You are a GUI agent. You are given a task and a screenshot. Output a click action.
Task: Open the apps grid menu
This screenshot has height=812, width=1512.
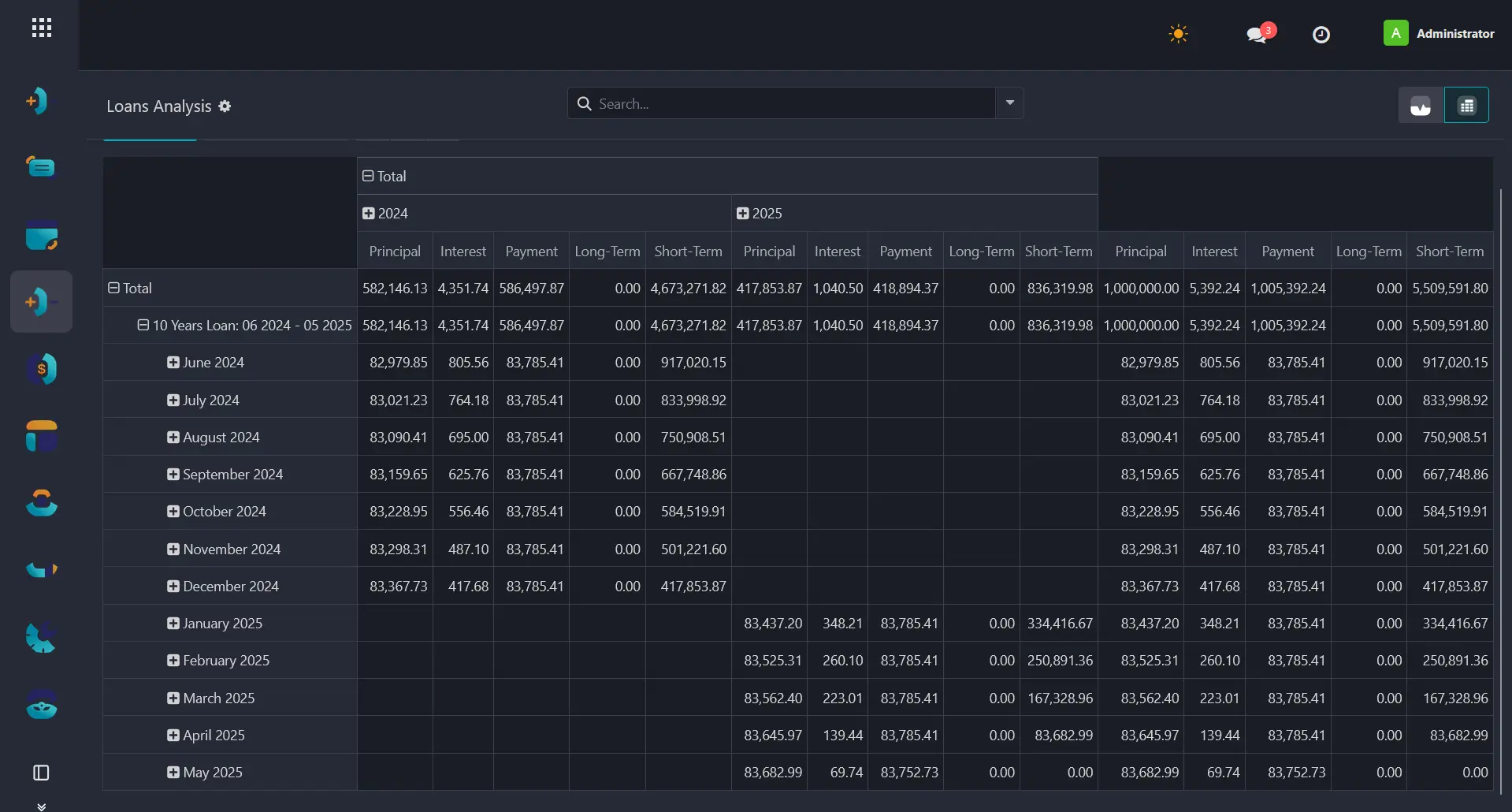pyautogui.click(x=42, y=28)
